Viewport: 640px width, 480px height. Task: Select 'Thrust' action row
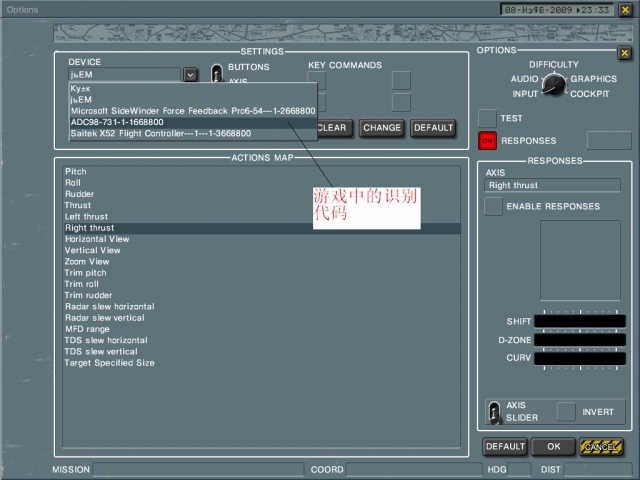coord(262,205)
